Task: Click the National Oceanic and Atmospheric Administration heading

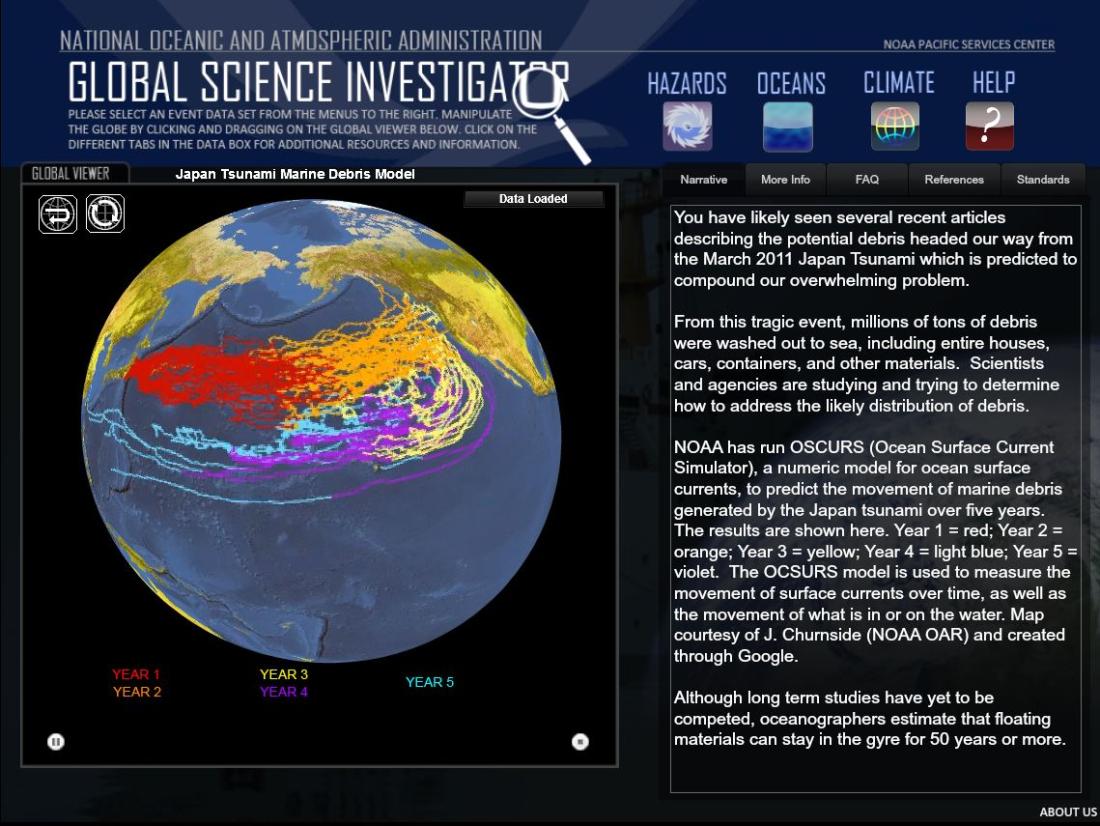Action: point(301,41)
